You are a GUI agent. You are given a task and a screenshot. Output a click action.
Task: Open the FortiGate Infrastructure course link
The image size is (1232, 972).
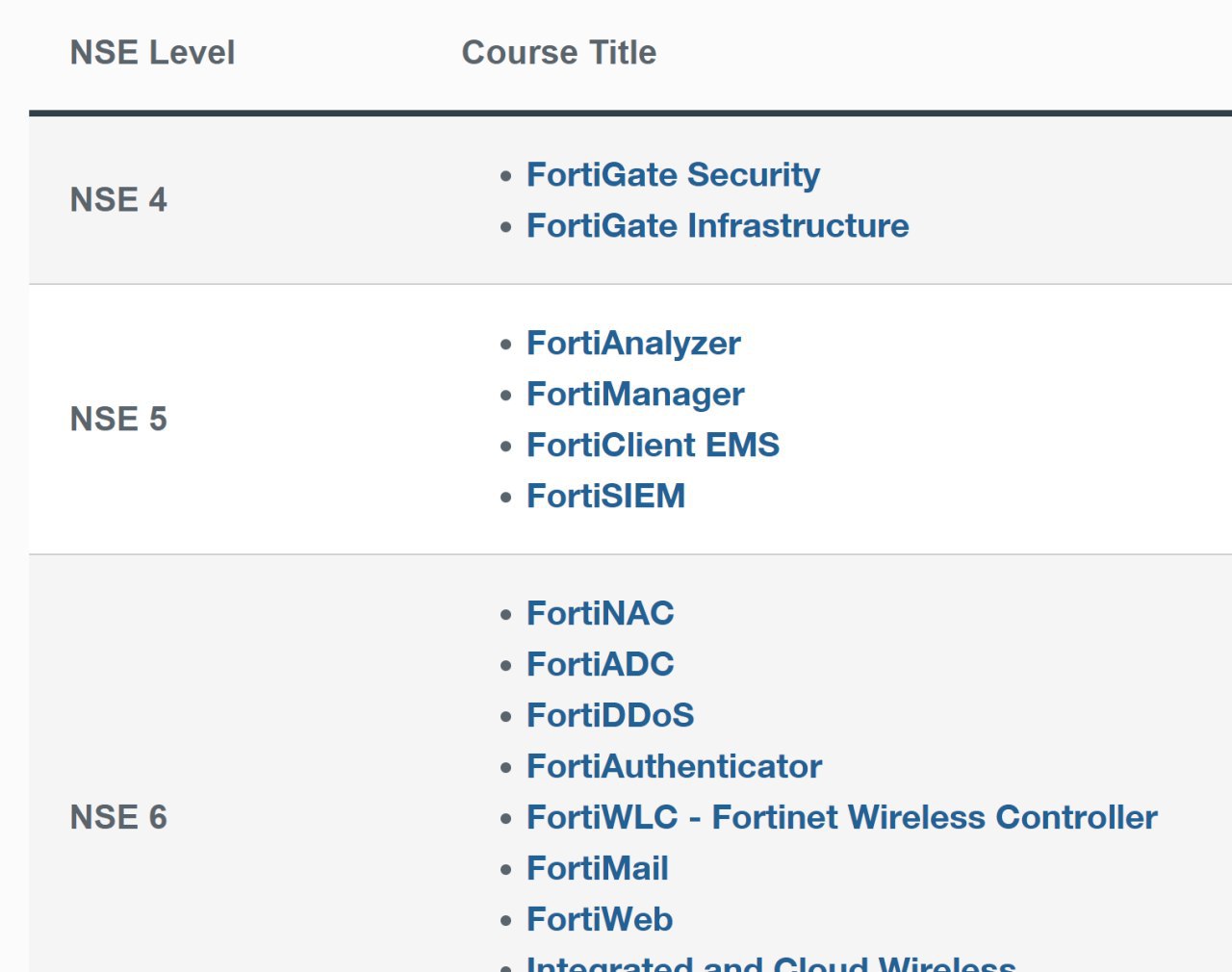[717, 226]
